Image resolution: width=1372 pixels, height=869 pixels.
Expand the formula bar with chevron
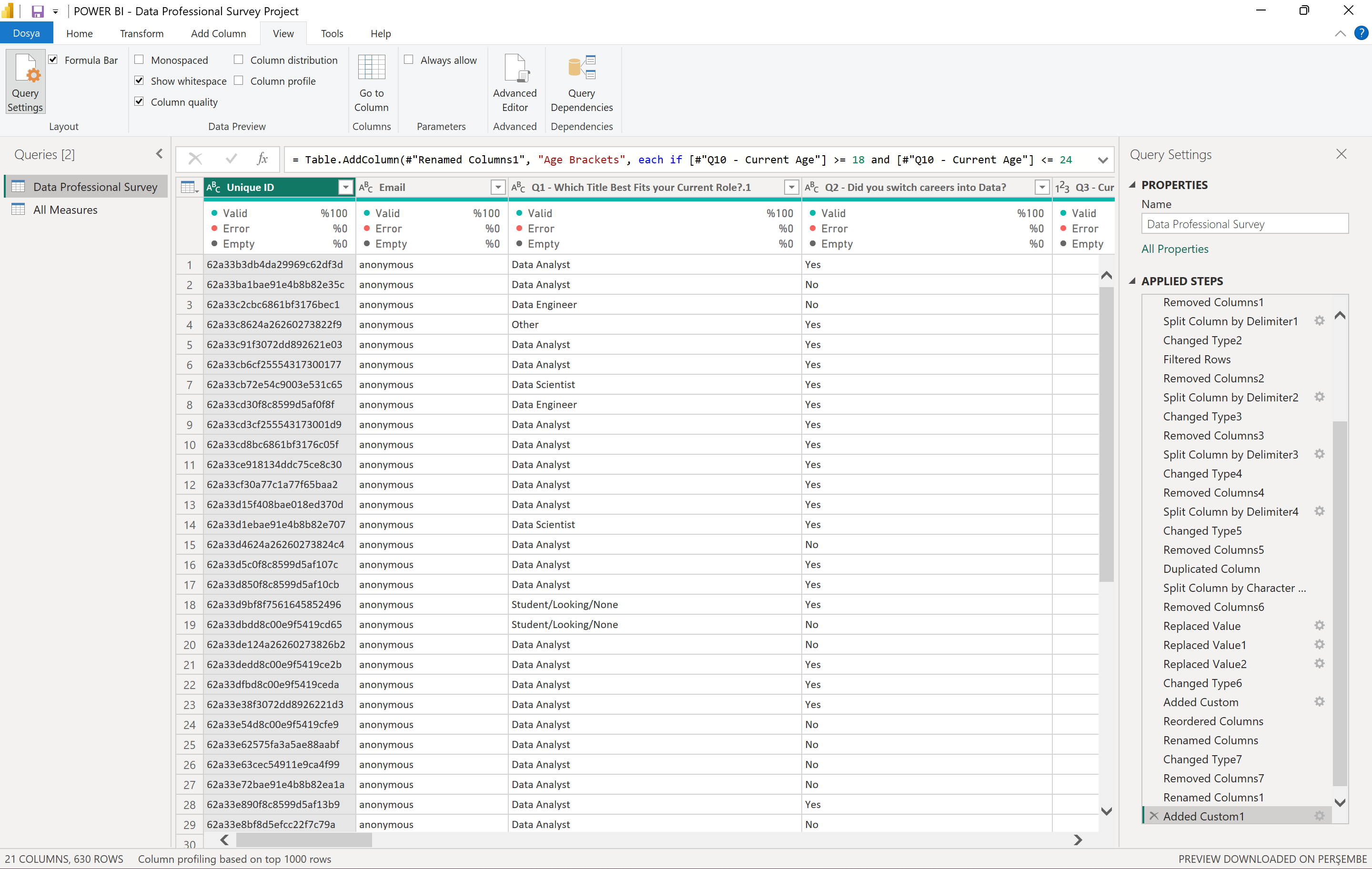(1102, 160)
